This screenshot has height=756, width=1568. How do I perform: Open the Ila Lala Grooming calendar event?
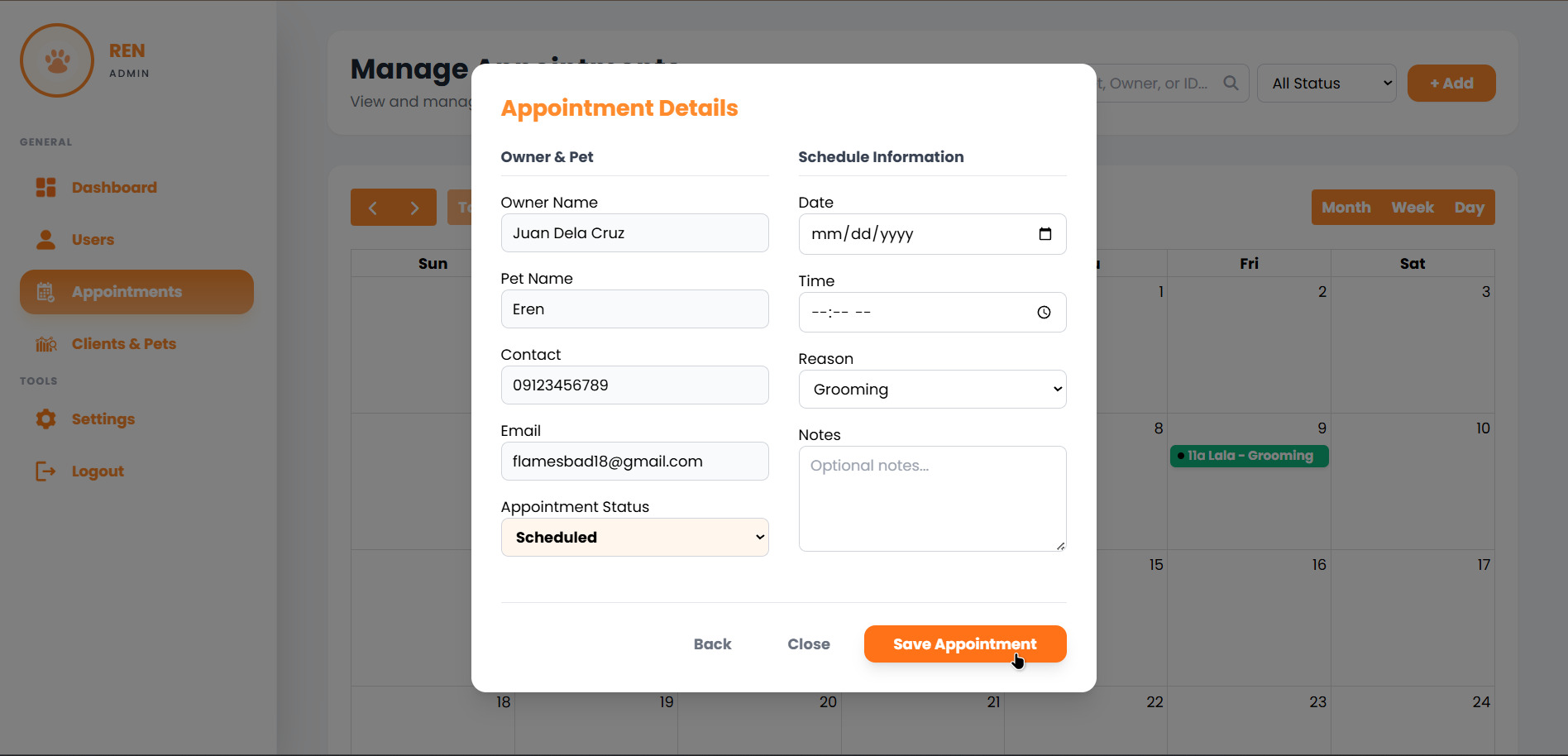[1249, 456]
